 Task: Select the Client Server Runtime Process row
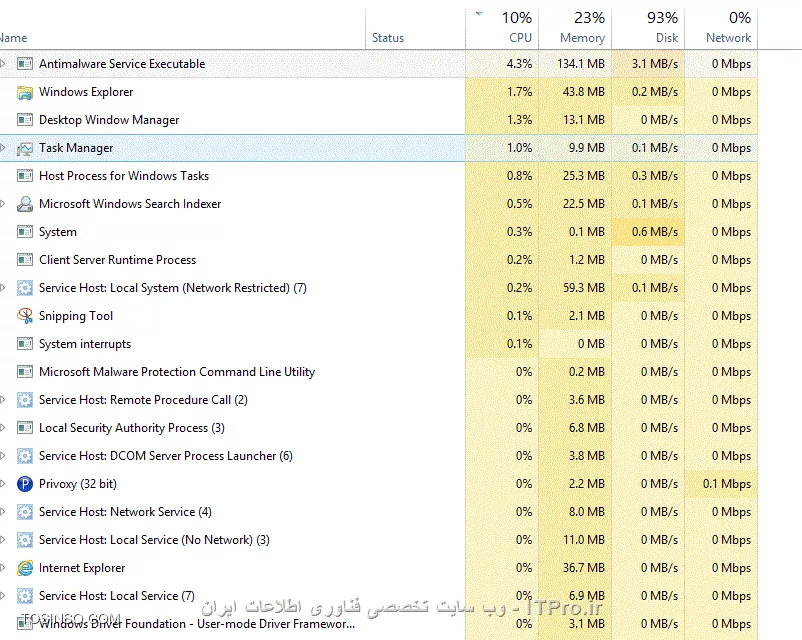click(378, 260)
